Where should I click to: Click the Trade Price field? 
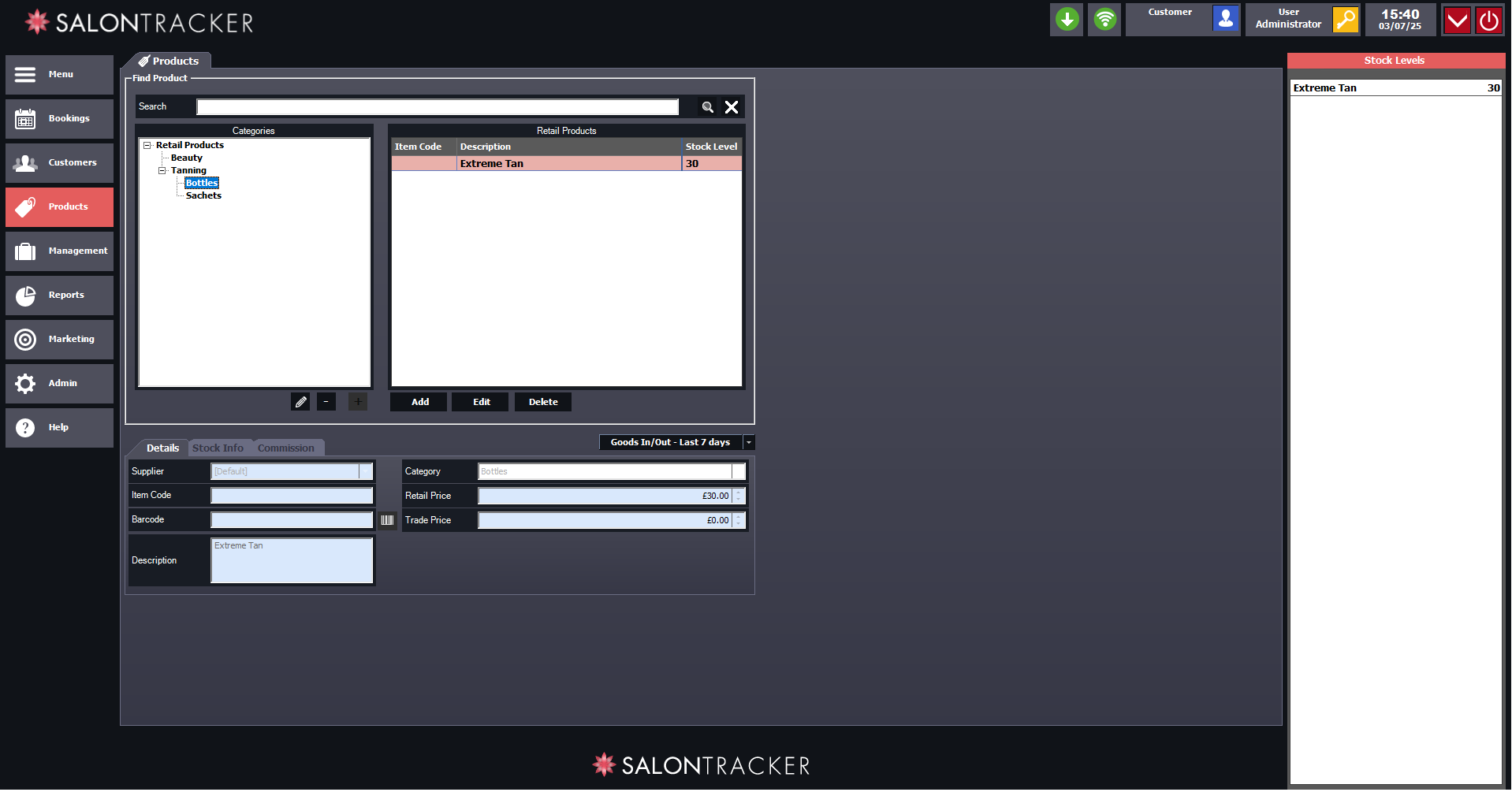[x=605, y=520]
